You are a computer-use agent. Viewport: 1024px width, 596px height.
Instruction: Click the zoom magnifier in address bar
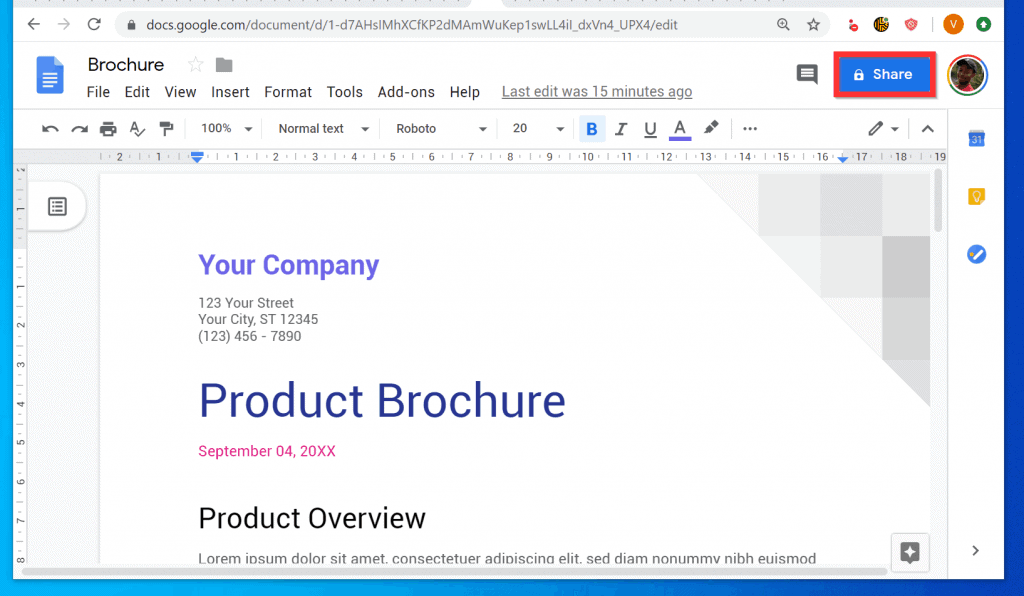click(x=783, y=25)
